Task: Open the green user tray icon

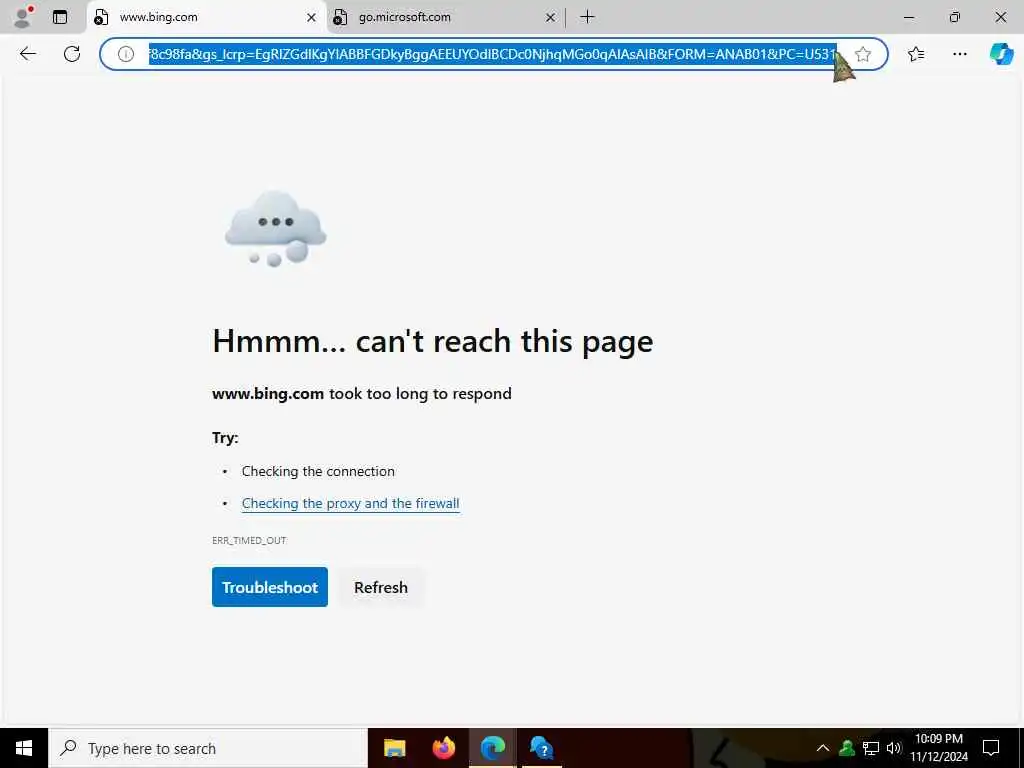Action: 847,748
